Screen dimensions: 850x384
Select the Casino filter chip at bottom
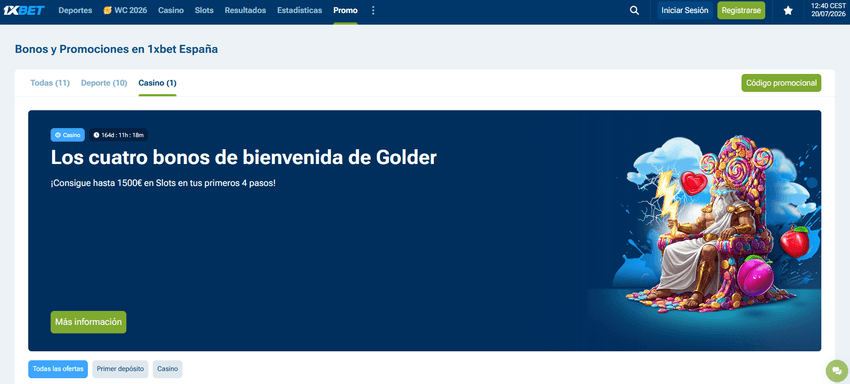click(x=168, y=369)
